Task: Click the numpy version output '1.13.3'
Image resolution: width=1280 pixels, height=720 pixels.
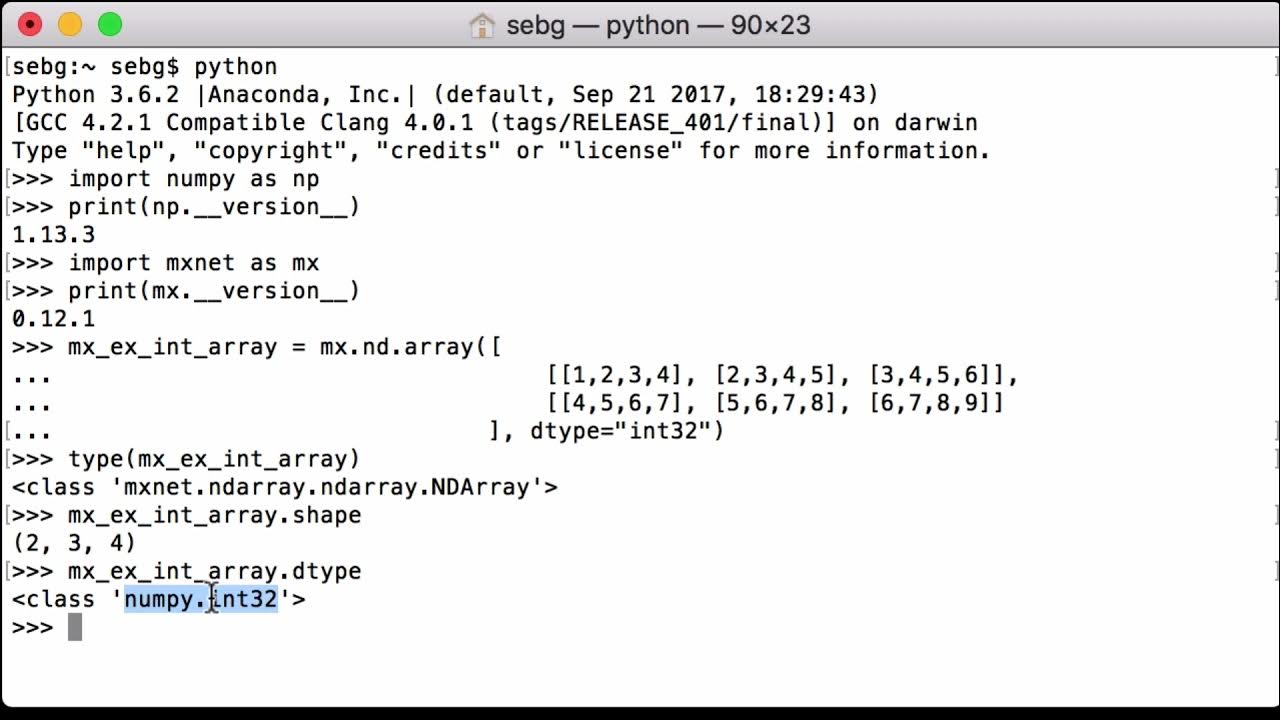Action: point(53,235)
